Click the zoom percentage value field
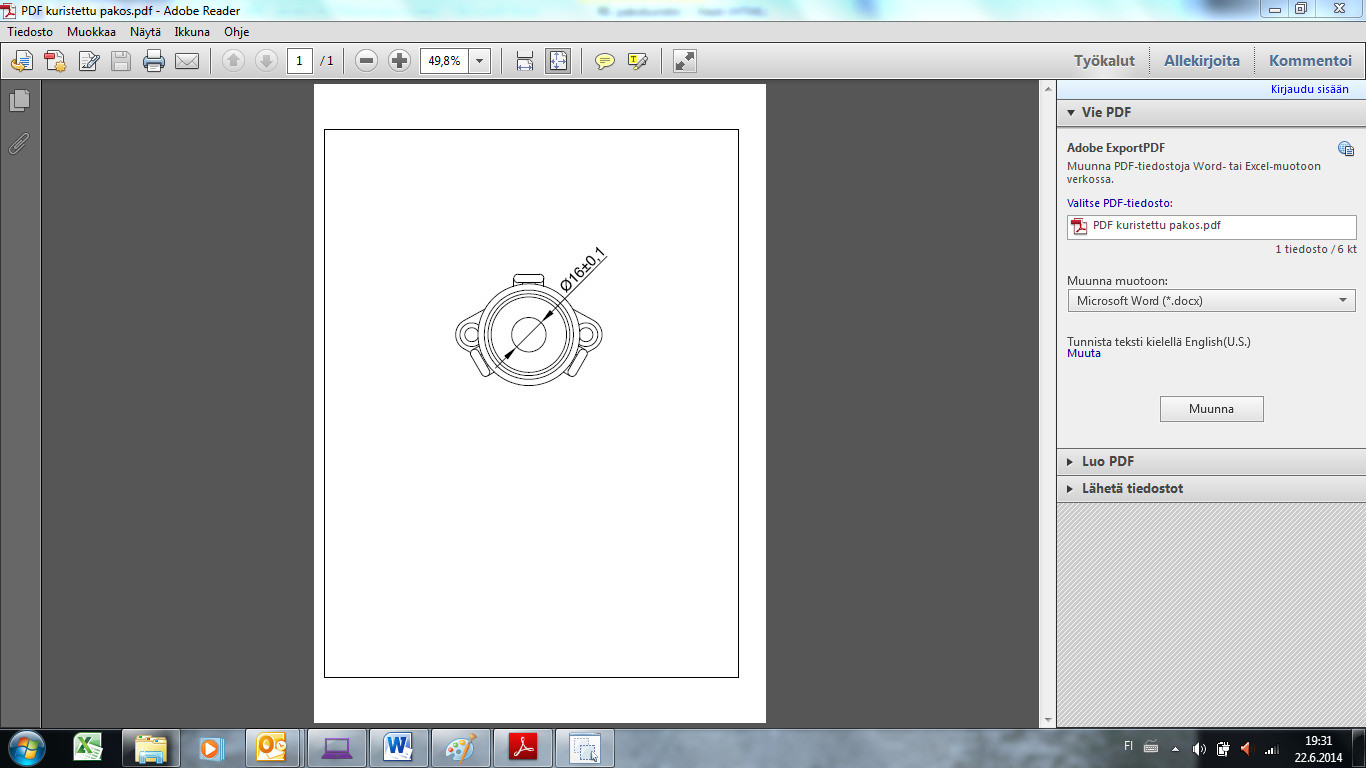1366x768 pixels. [445, 61]
